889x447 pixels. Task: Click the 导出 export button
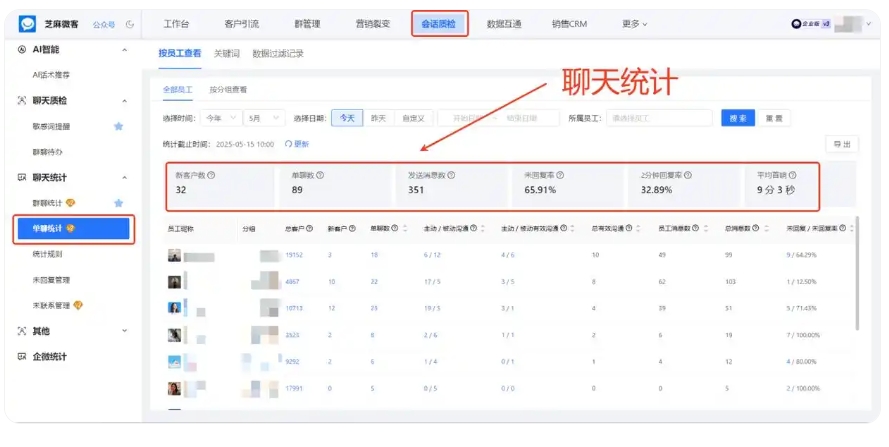pos(842,144)
